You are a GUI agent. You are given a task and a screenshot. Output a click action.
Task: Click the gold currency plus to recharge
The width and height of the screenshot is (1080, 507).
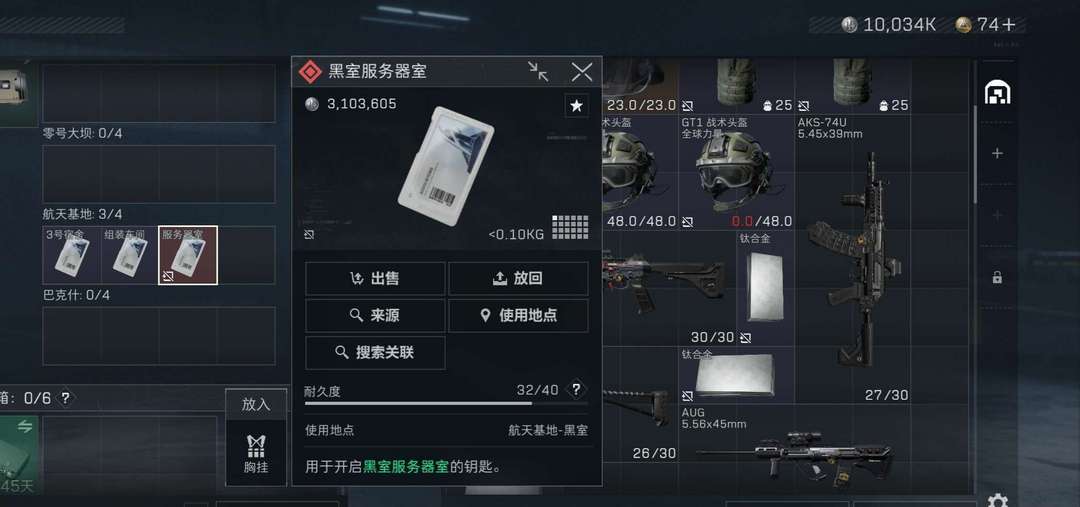(x=1008, y=25)
